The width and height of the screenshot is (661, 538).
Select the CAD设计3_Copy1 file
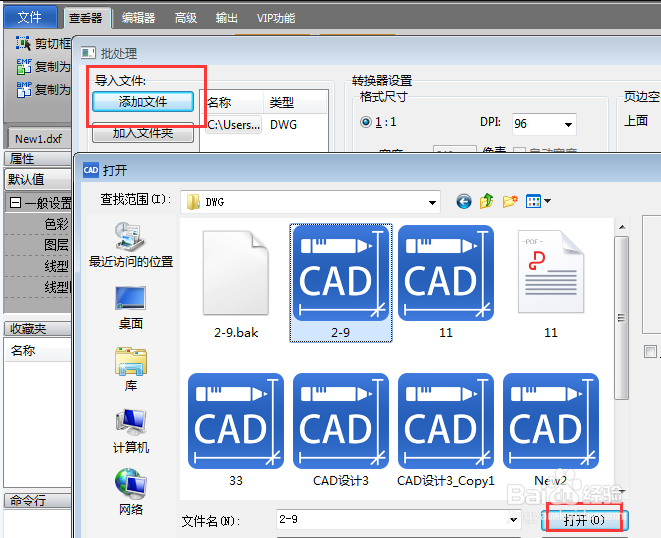[x=446, y=430]
